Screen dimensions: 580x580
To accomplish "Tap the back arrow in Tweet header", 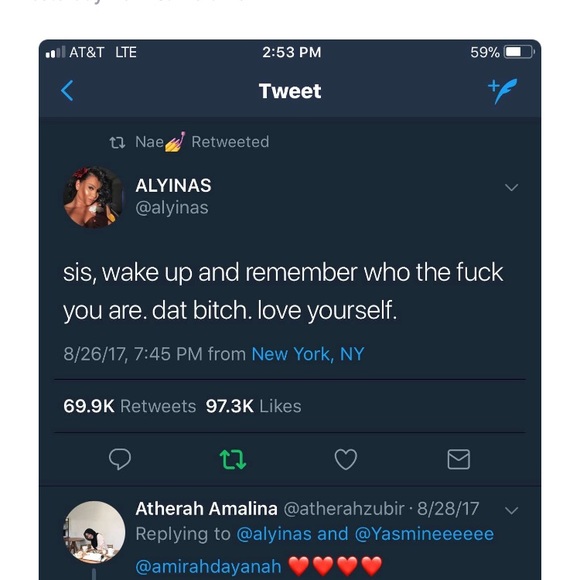I will click(x=67, y=91).
